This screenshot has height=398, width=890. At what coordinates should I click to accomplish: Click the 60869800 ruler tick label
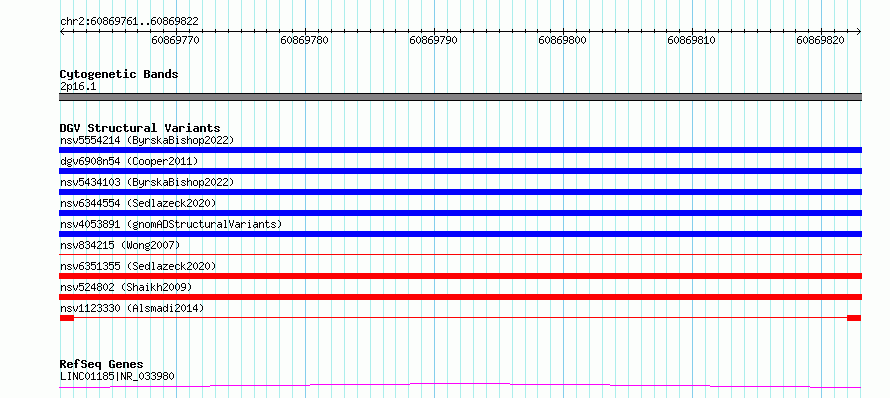562,40
